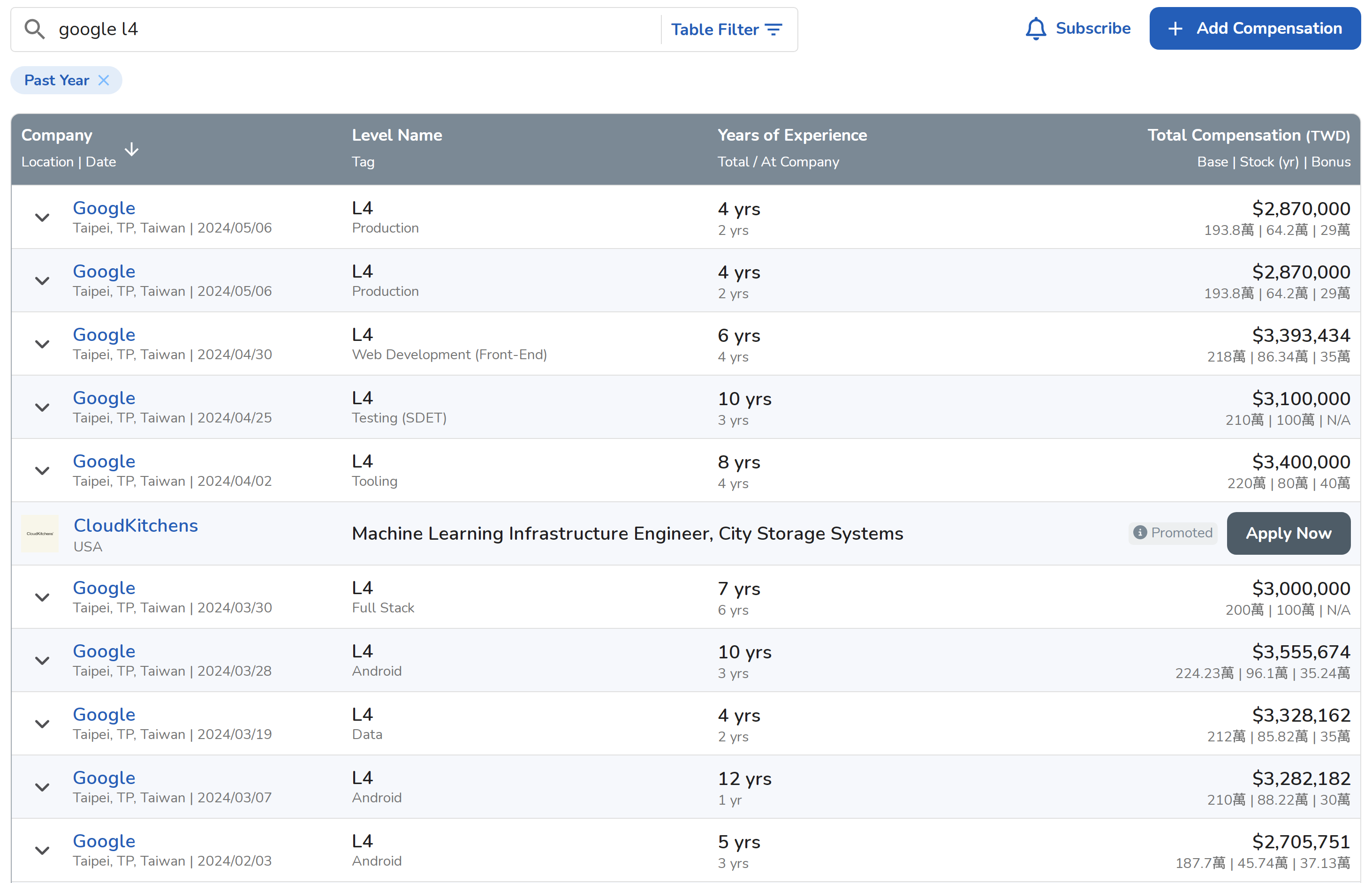Click the Company column header
The image size is (1372, 883).
[57, 136]
